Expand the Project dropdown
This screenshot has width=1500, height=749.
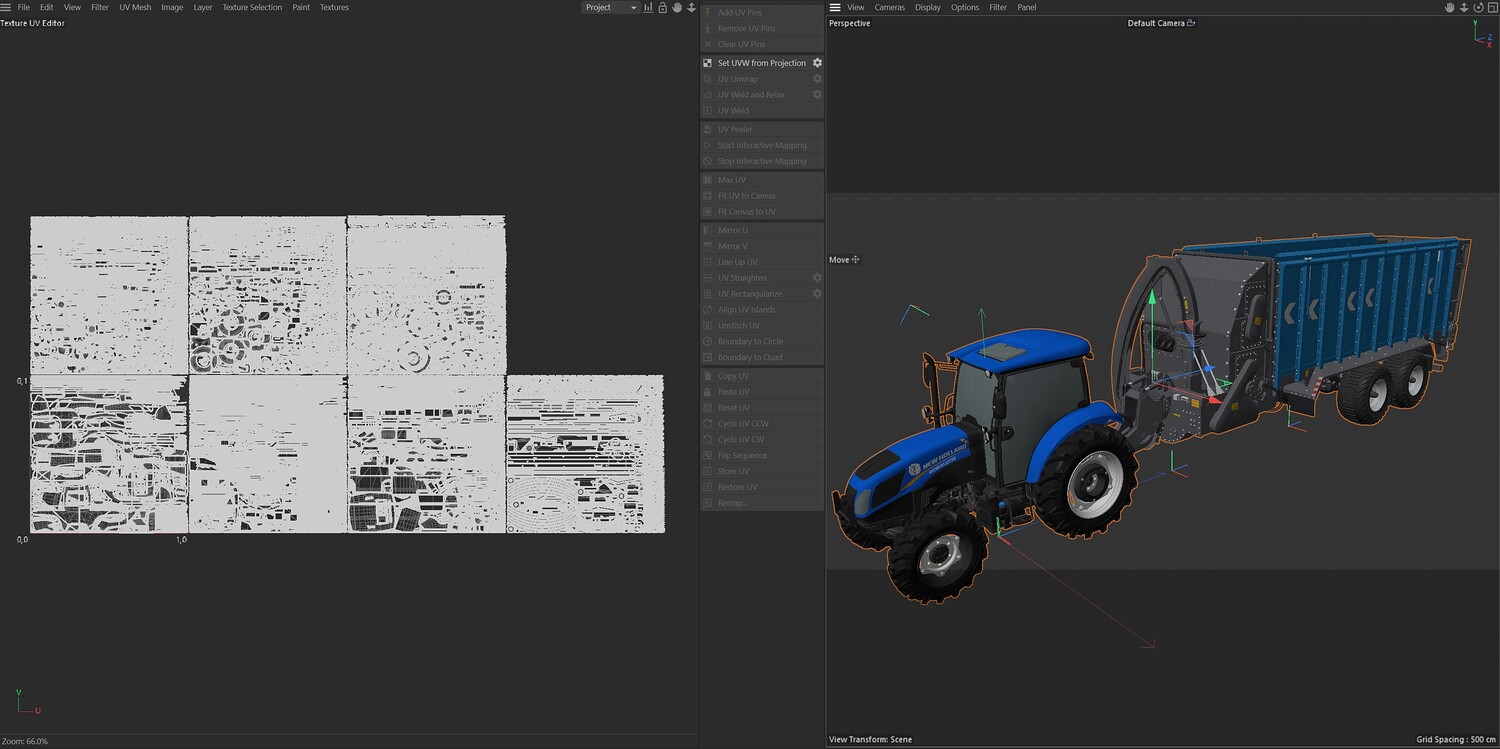point(610,7)
